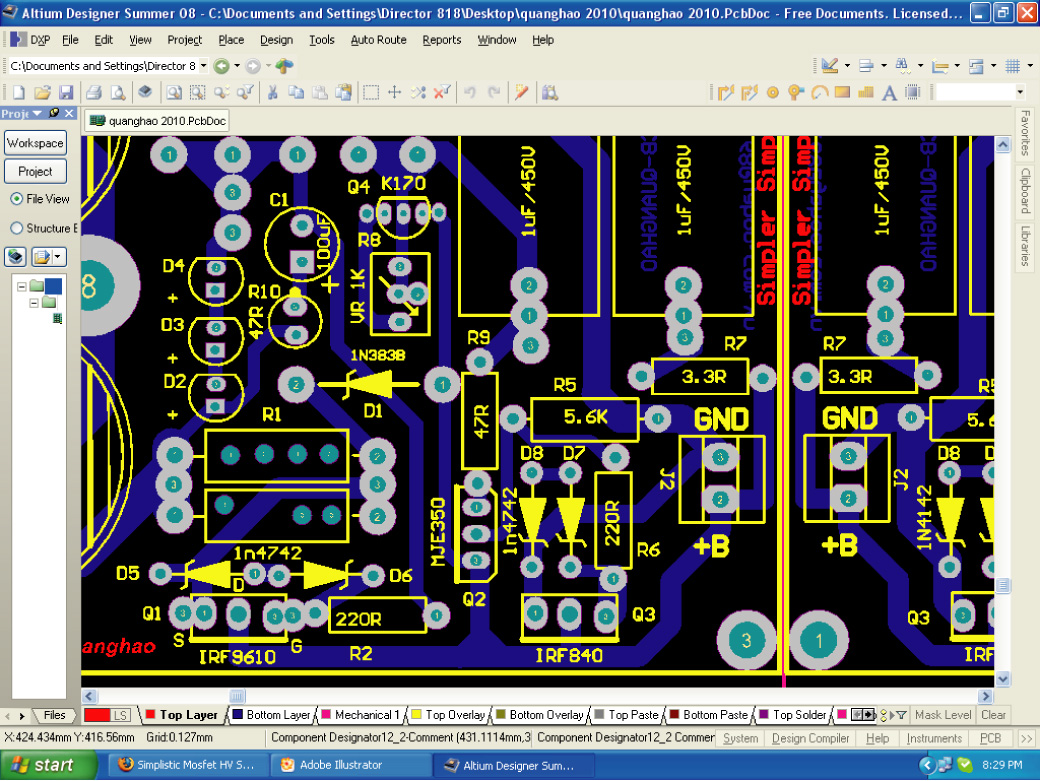Toggle the LS layer set control
This screenshot has width=1040, height=781.
pyautogui.click(x=120, y=715)
